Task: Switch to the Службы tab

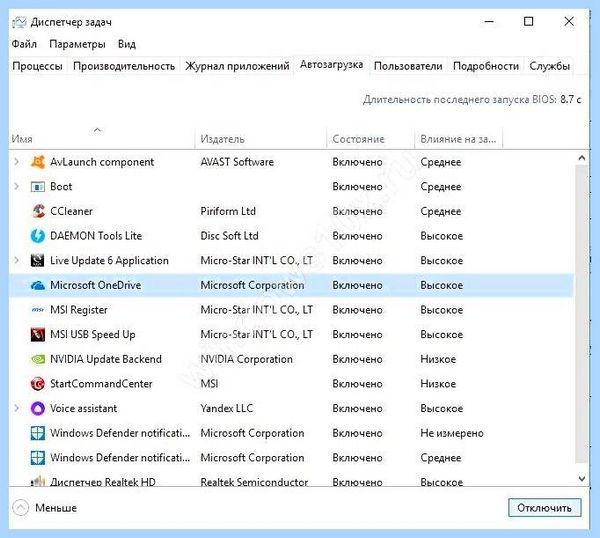Action: 549,66
